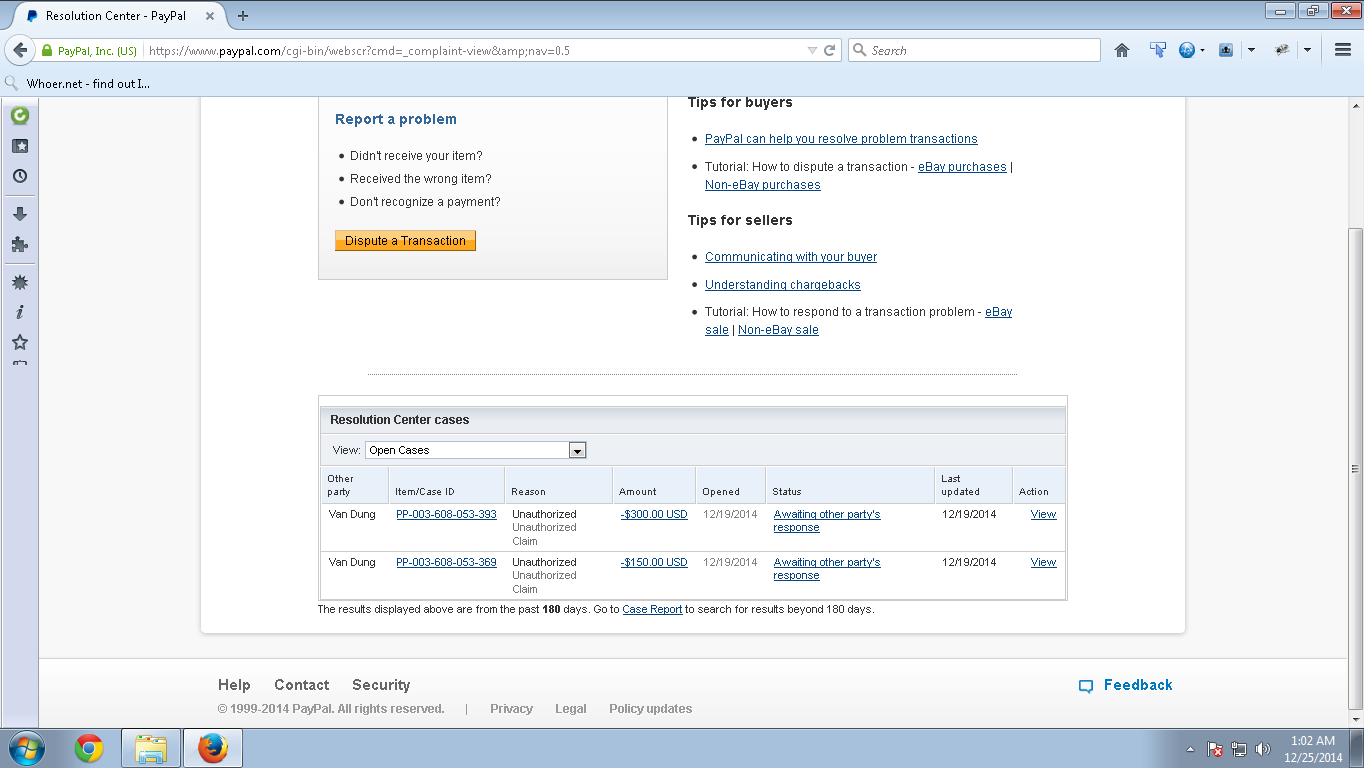The image size is (1364, 768).
Task: Open Downloads arrow icon in sidebar
Action: [x=20, y=214]
